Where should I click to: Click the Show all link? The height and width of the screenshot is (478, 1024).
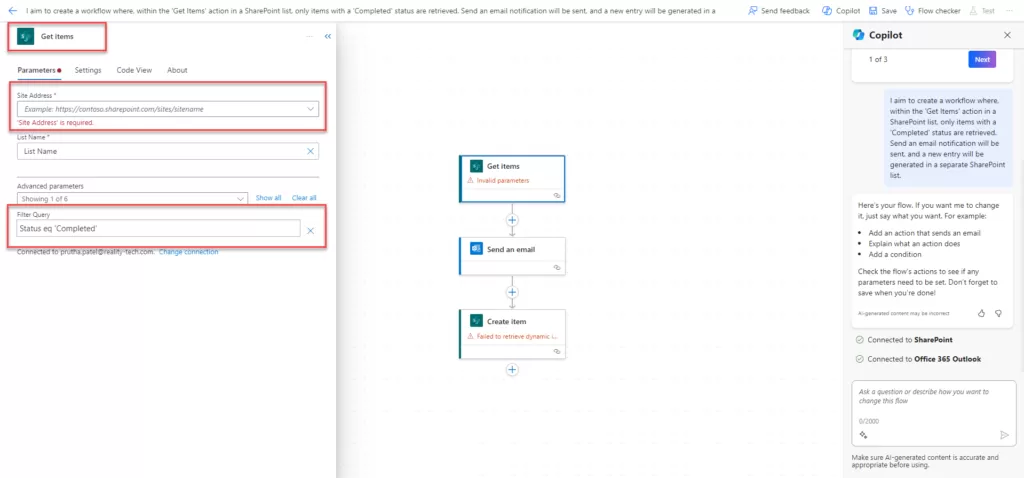[x=268, y=198]
